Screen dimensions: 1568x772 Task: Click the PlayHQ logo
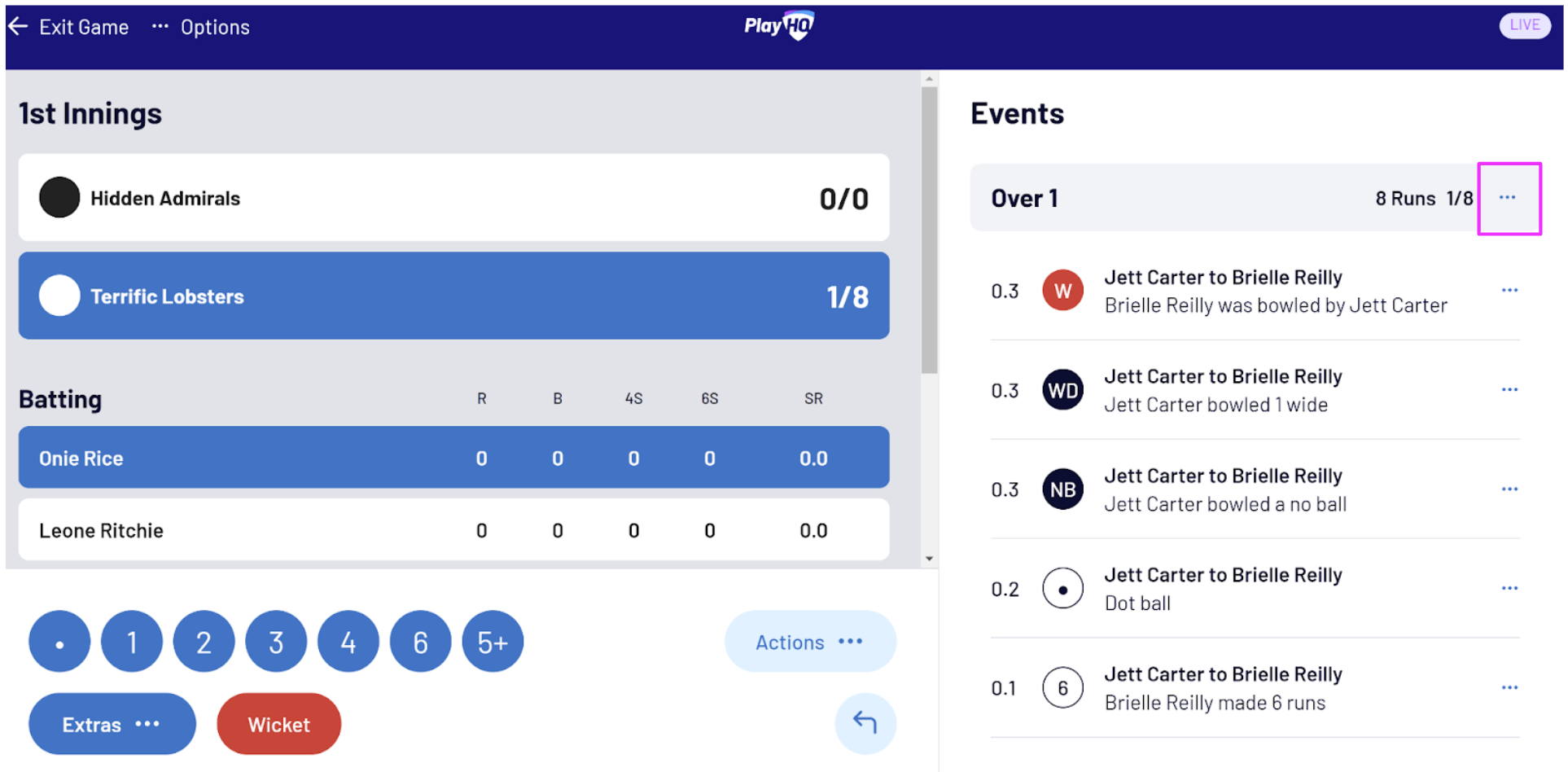(779, 26)
